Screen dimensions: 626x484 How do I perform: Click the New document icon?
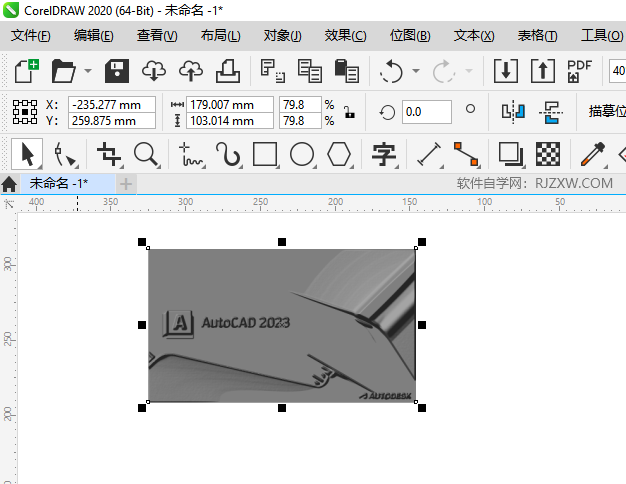(x=27, y=71)
